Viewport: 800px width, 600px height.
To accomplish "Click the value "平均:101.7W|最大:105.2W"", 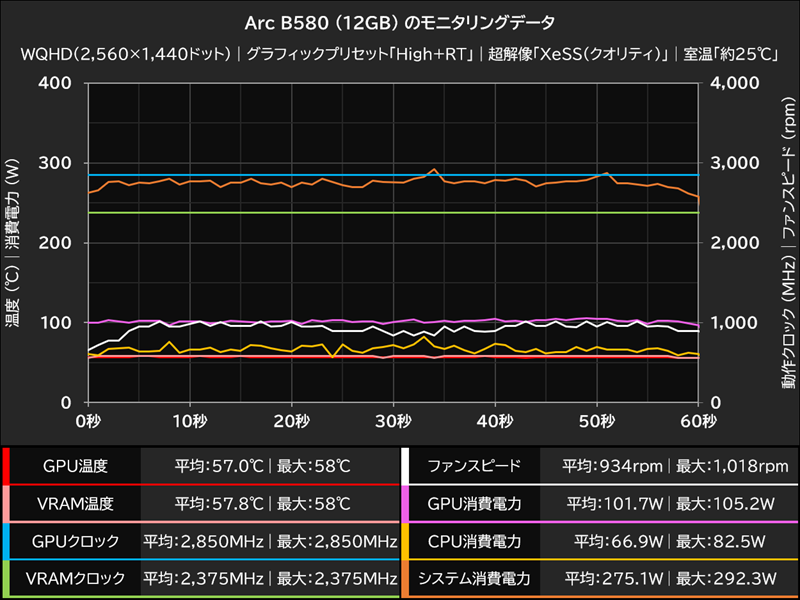I will point(670,504).
